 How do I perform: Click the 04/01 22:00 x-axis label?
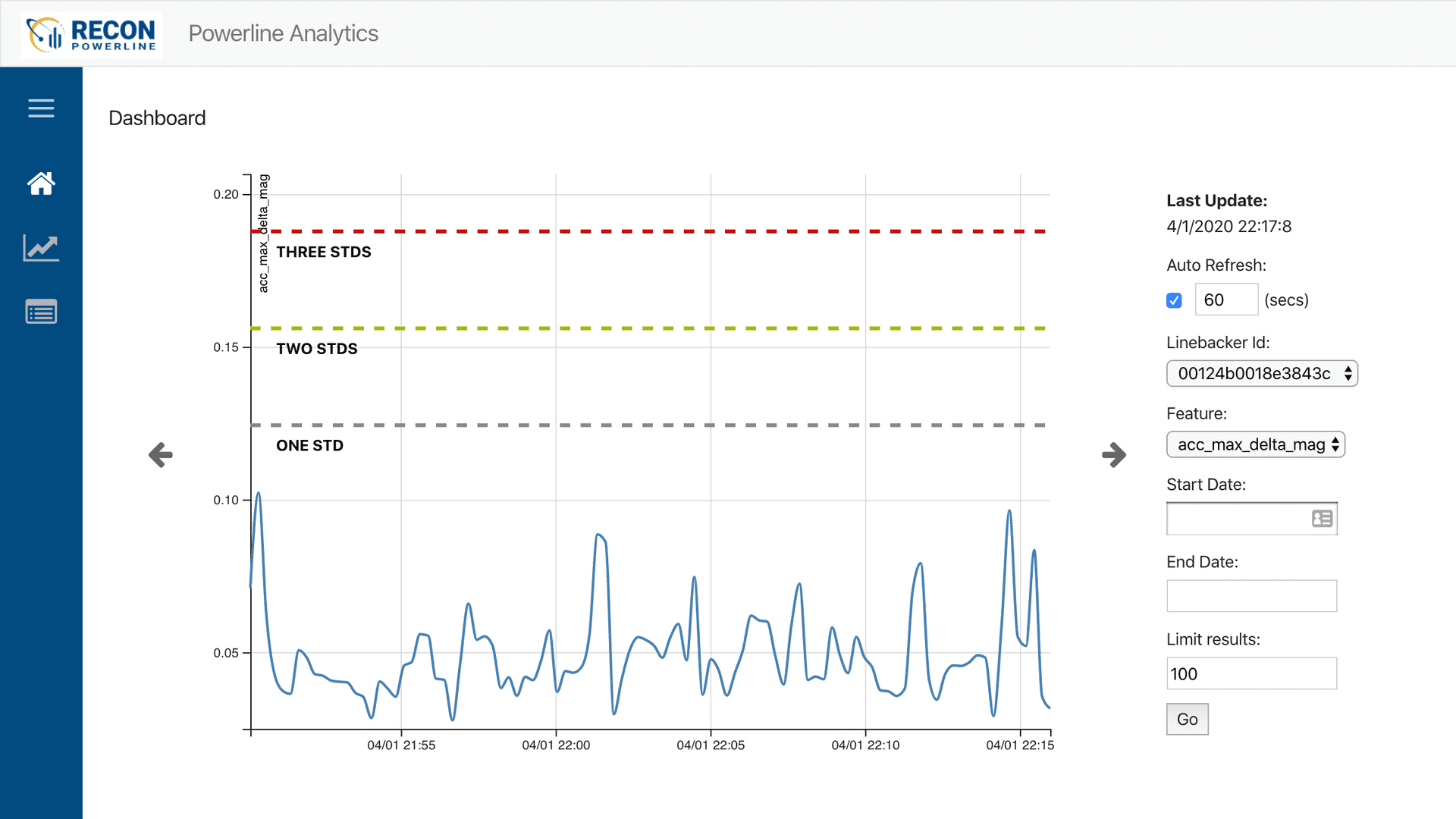(x=556, y=745)
